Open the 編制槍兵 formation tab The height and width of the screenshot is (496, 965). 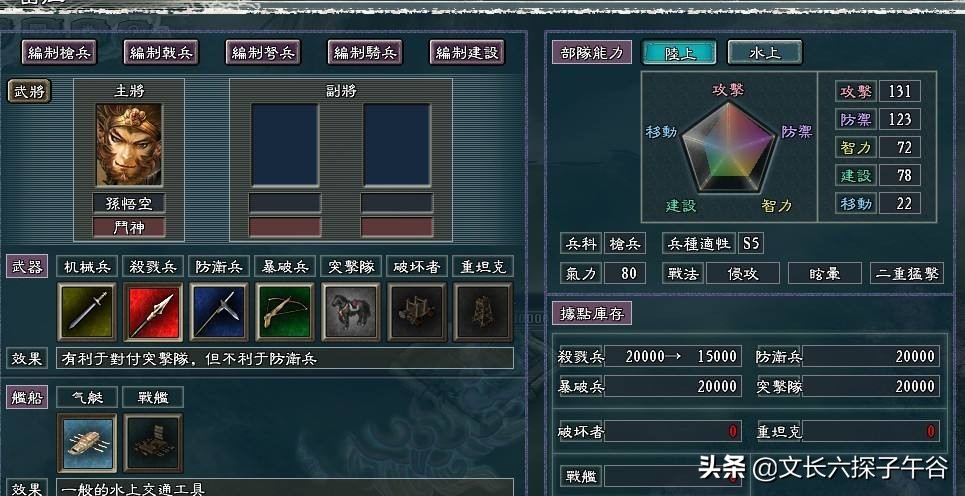[59, 52]
